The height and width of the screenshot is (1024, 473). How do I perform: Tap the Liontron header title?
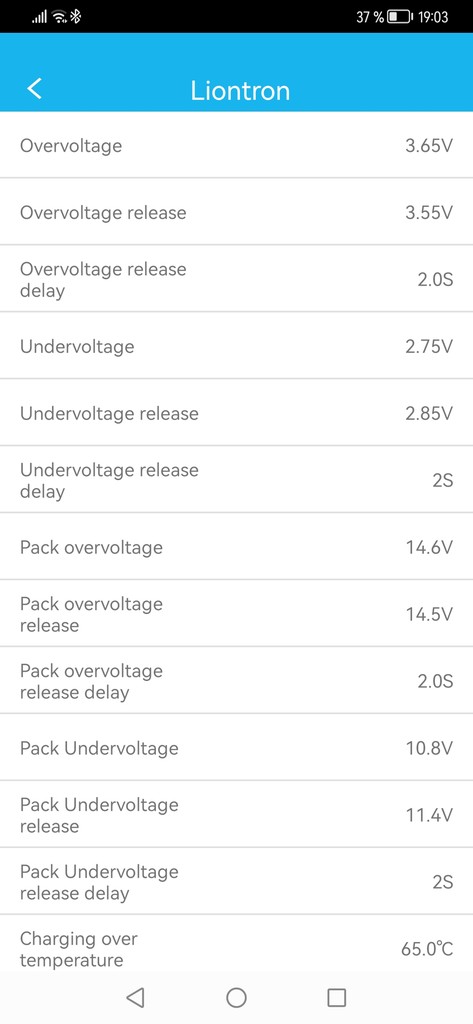[x=240, y=90]
